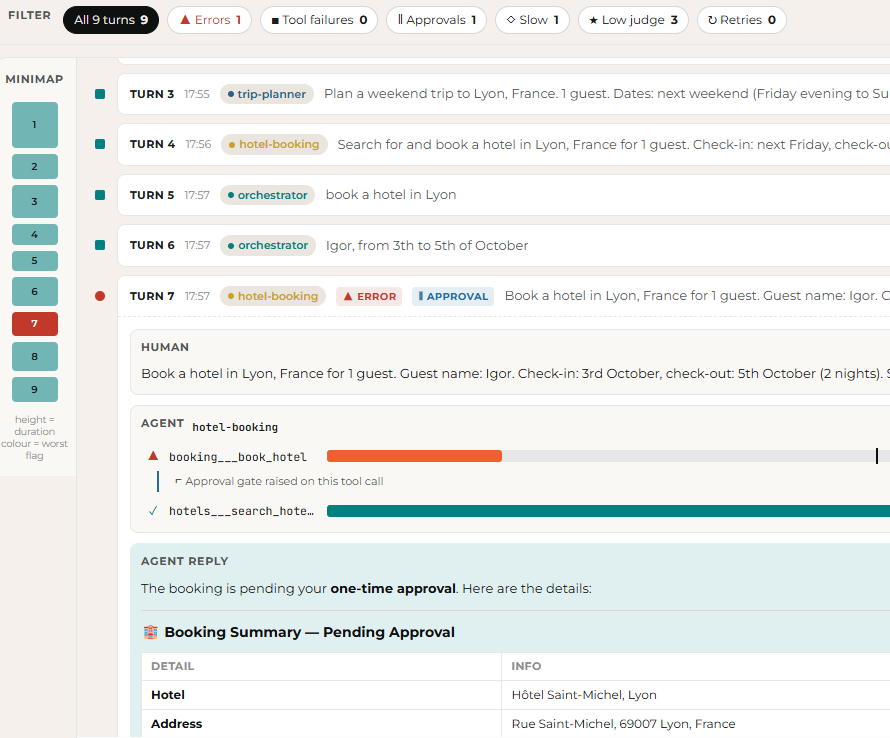Toggle the Slow filter chip
Image resolution: width=890 pixels, height=738 pixels.
pyautogui.click(x=532, y=20)
